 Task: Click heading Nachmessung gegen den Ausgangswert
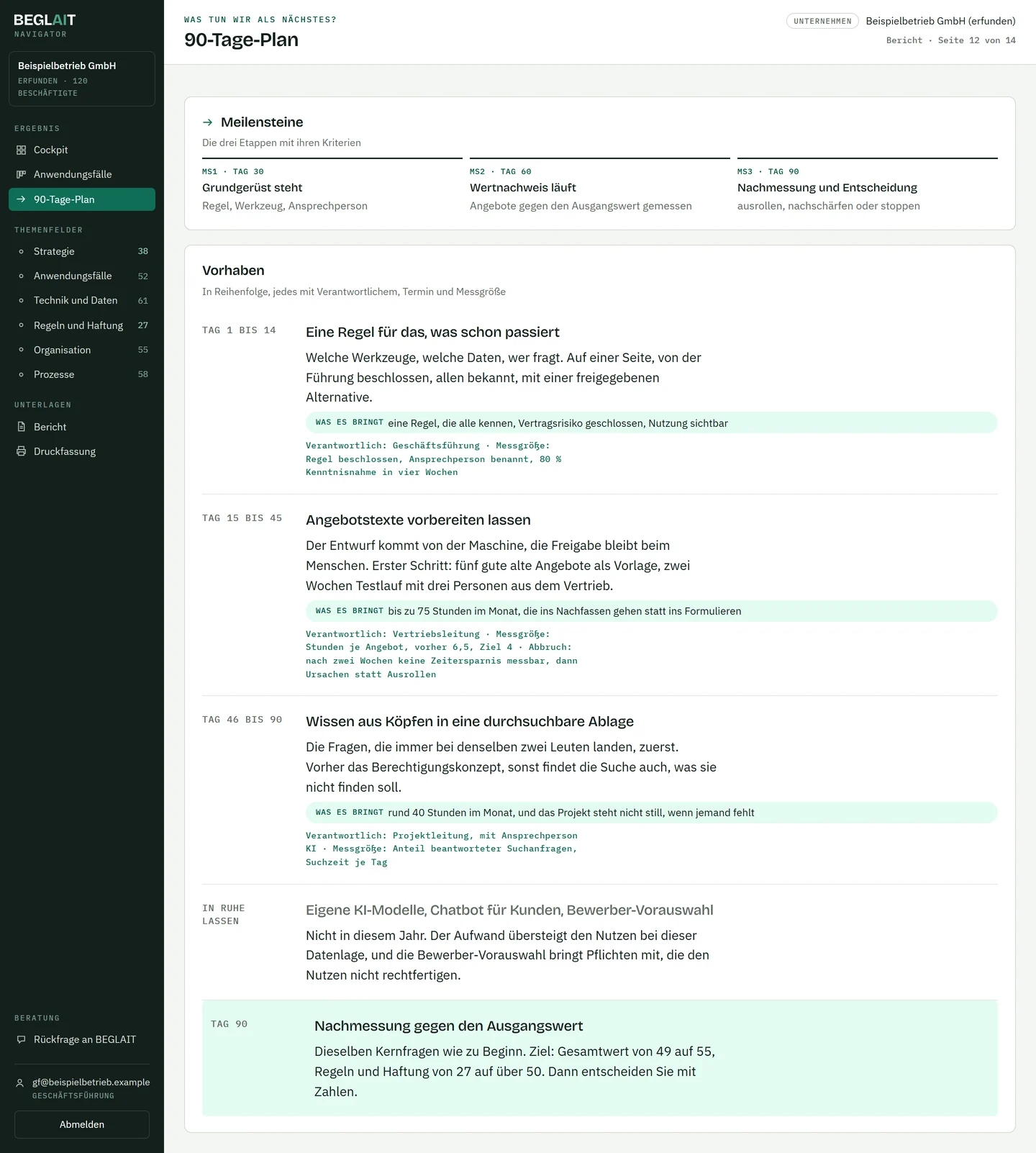click(x=448, y=1026)
